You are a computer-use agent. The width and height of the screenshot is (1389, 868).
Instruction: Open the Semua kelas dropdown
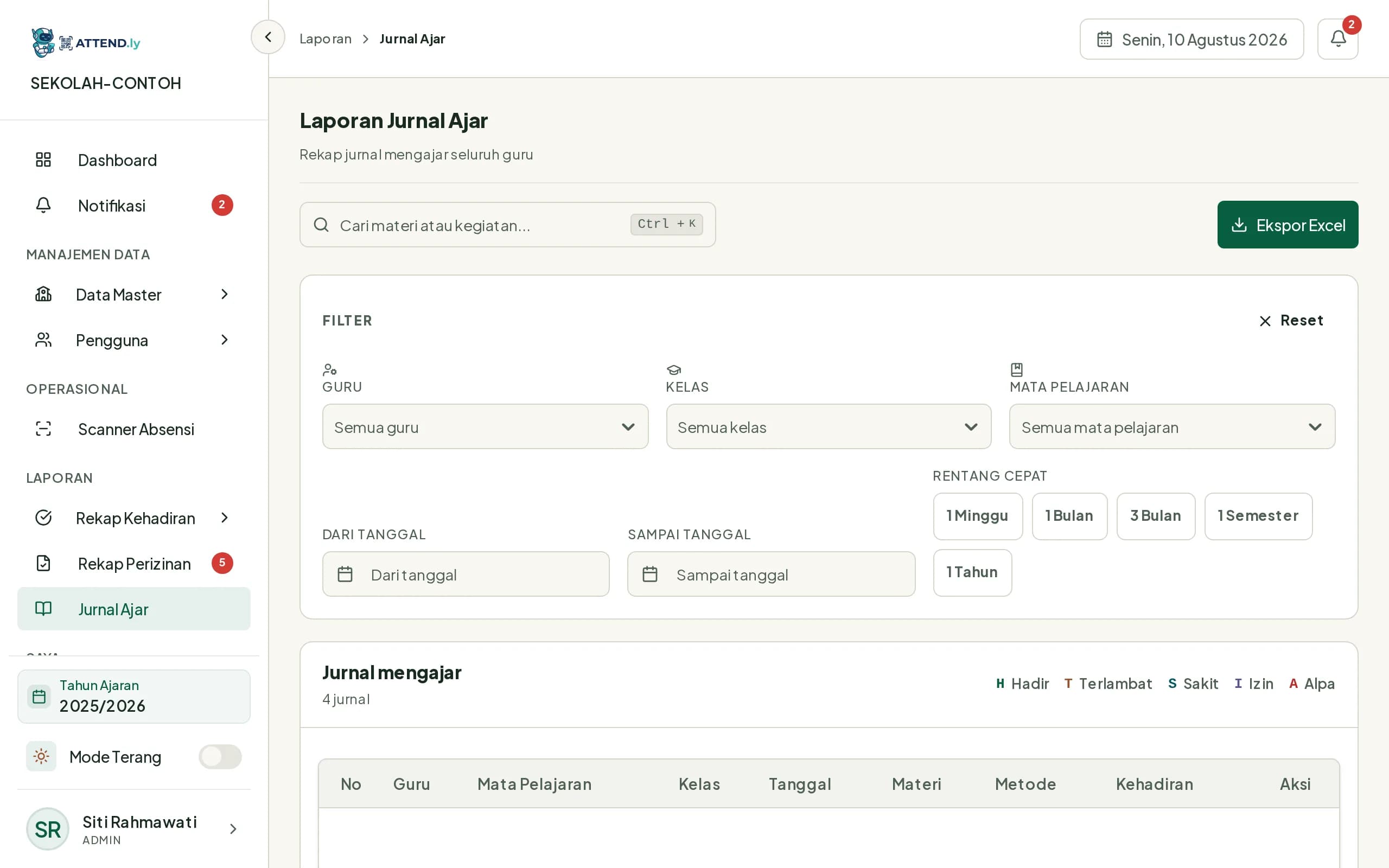[828, 426]
